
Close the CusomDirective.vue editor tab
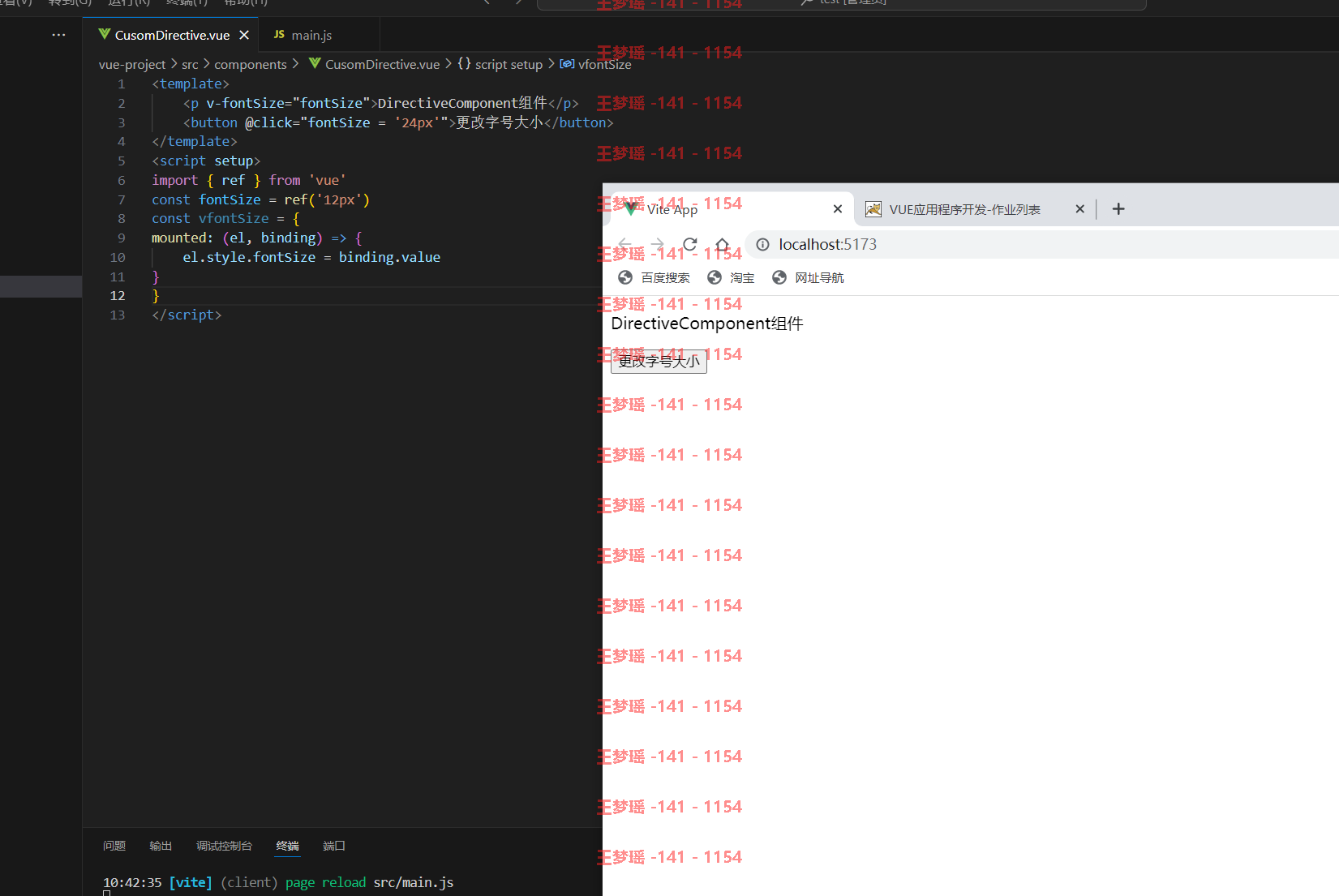click(x=244, y=35)
